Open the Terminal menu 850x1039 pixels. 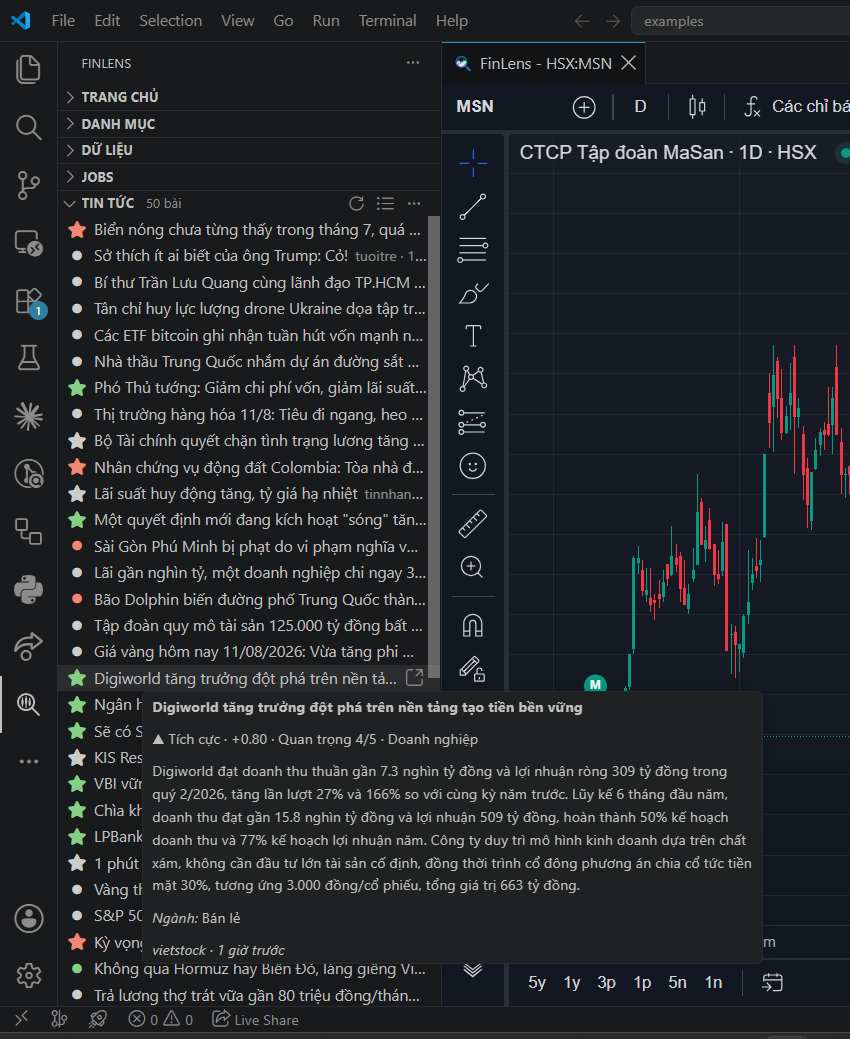coord(388,21)
